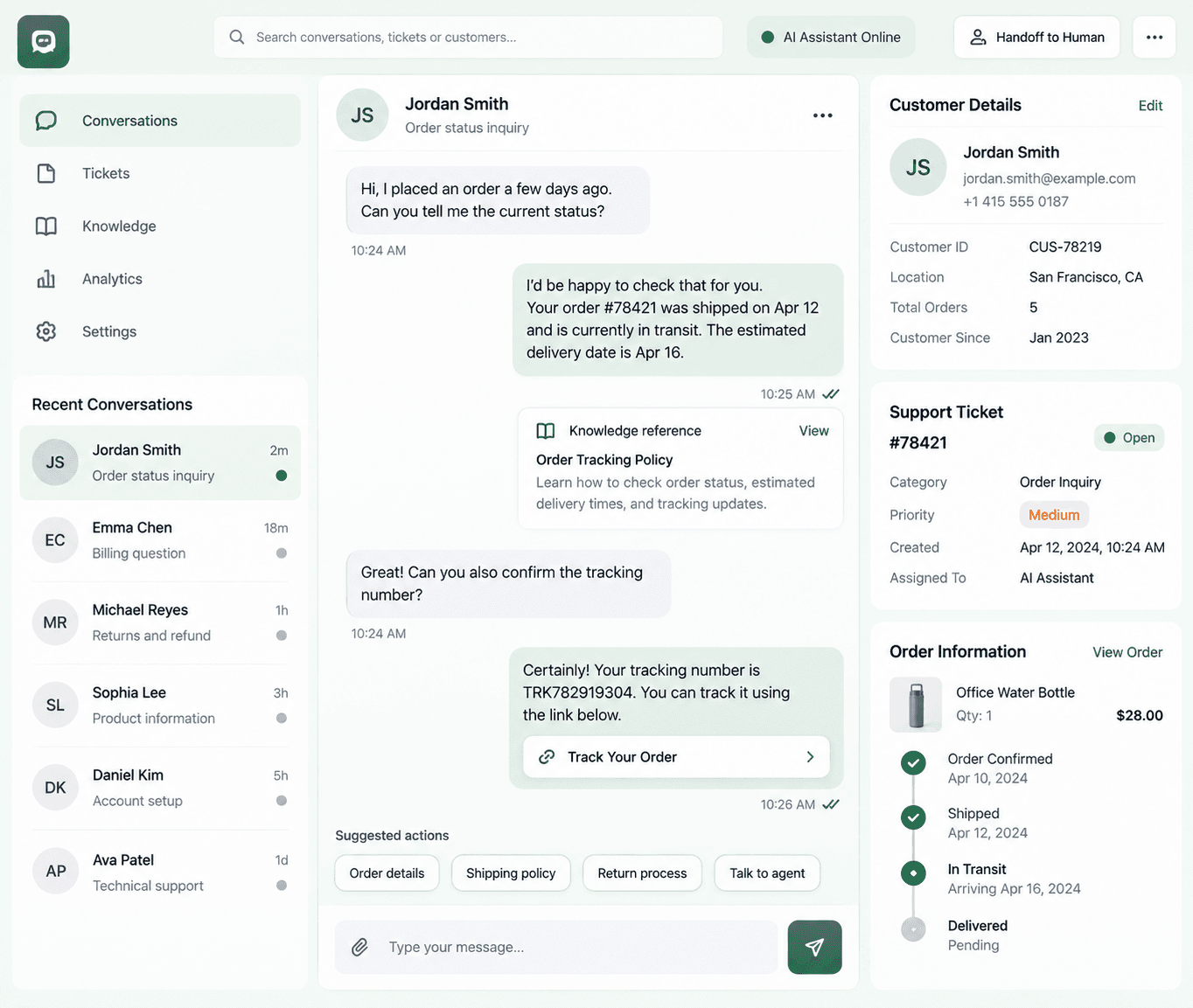Click the Shipped checkmark step

pos(914,818)
